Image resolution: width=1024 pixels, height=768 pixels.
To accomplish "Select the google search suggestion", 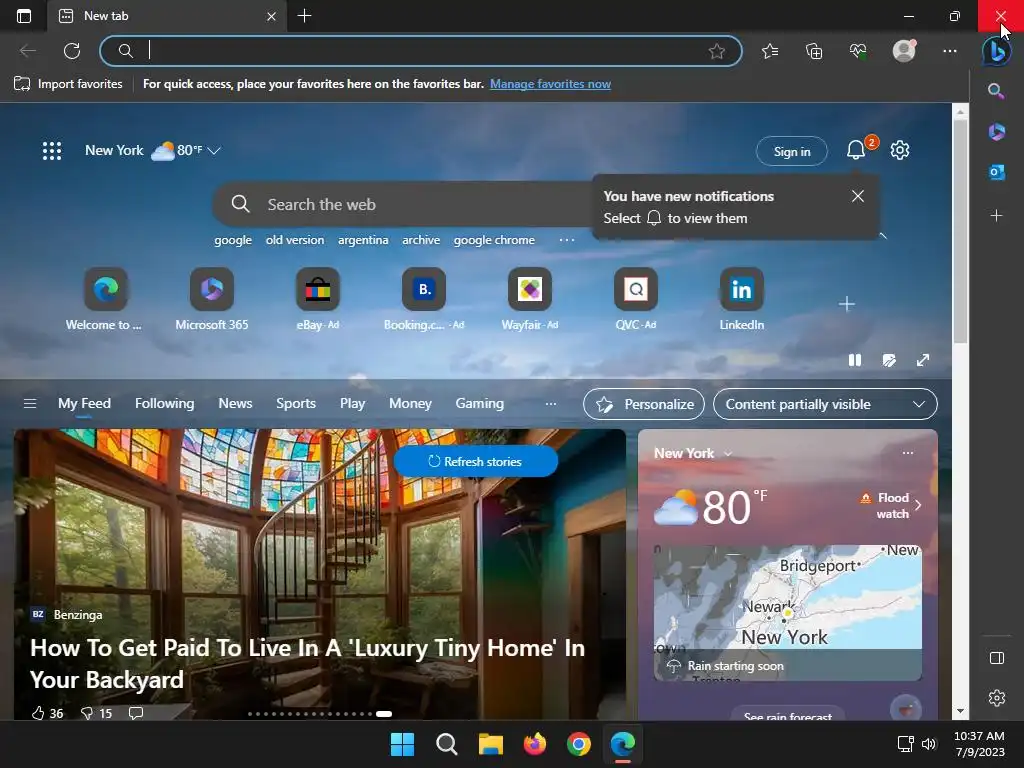I will (x=233, y=240).
